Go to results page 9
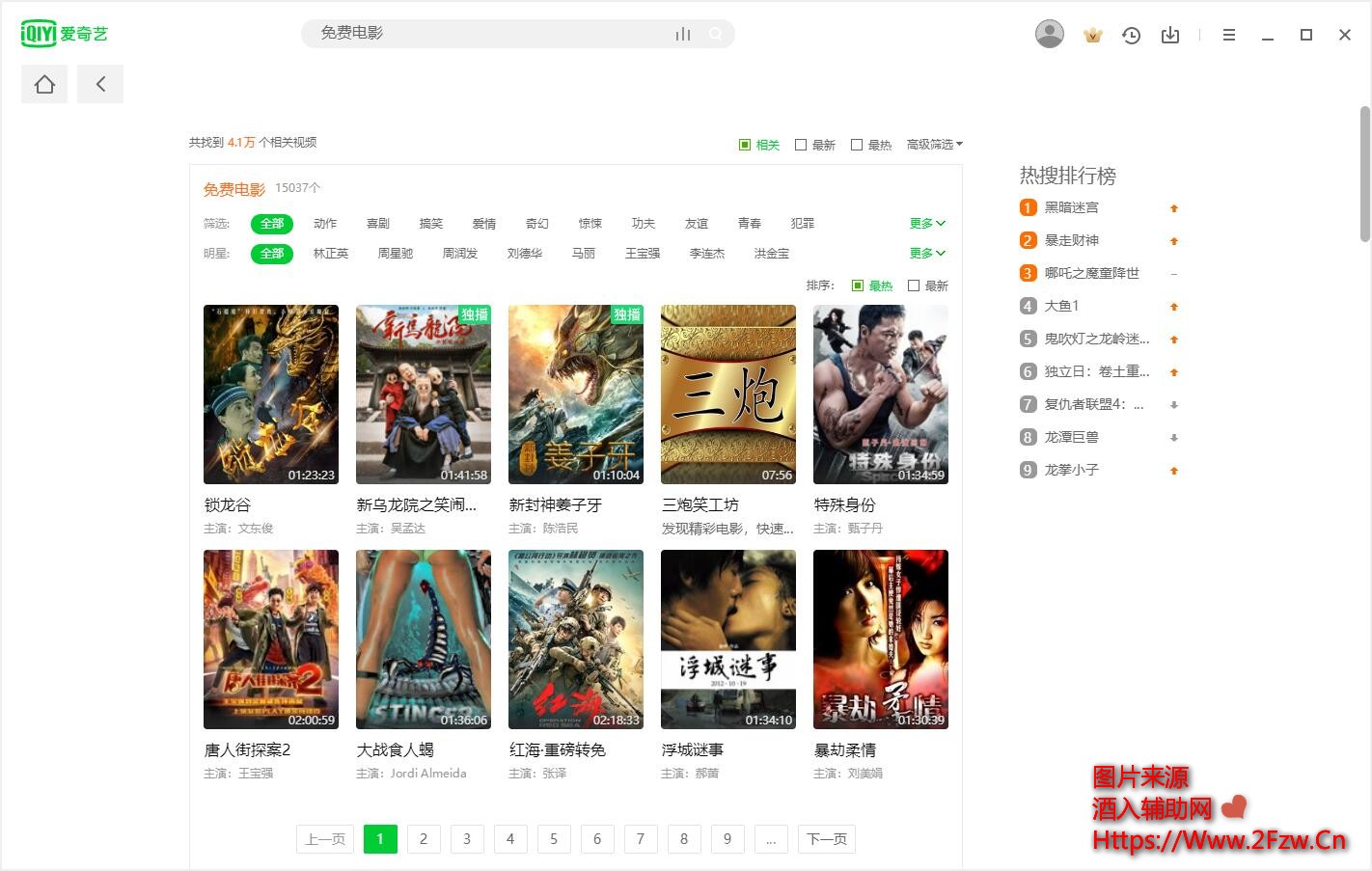The width and height of the screenshot is (1372, 871). (727, 839)
